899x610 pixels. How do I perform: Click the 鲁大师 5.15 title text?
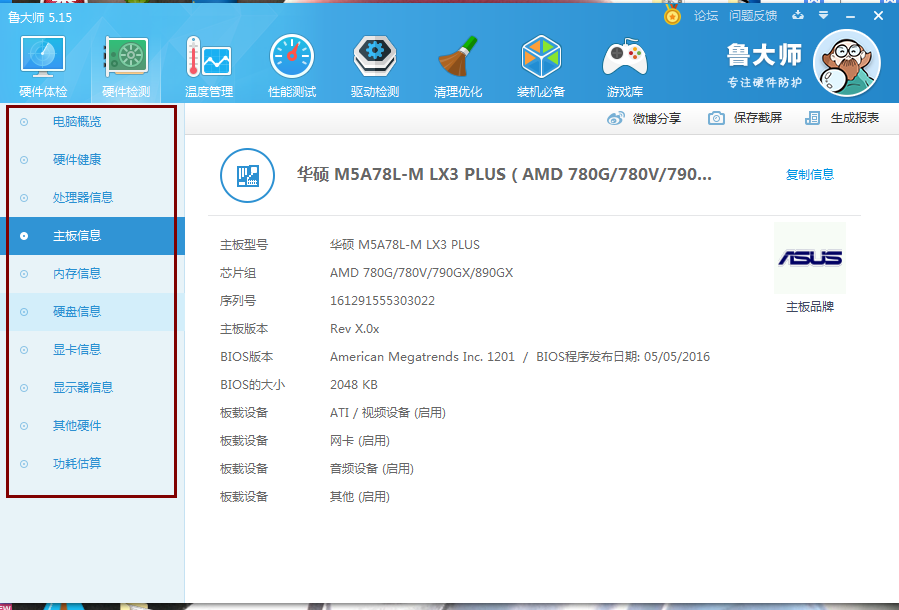40,17
